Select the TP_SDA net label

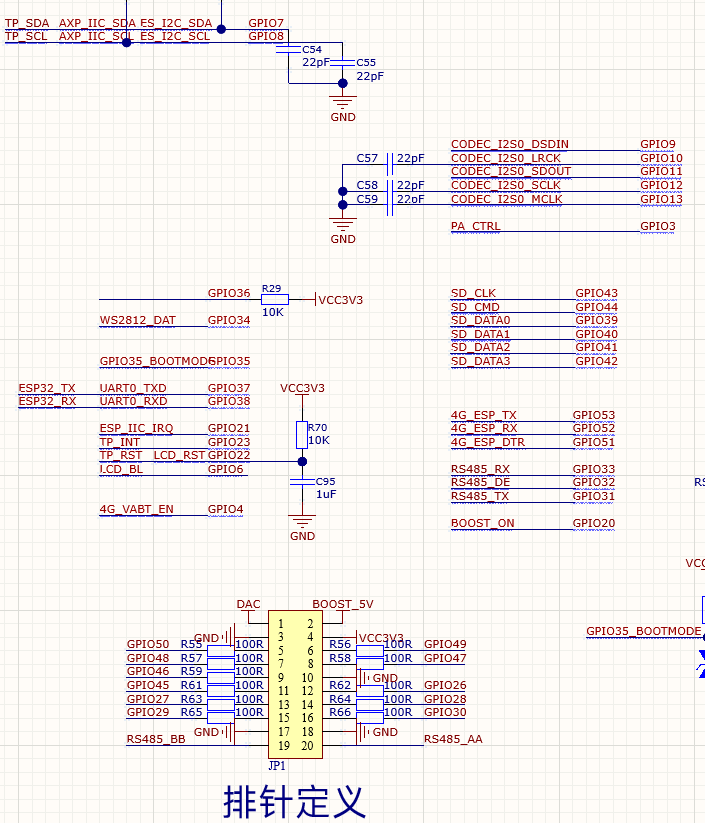pyautogui.click(x=27, y=23)
